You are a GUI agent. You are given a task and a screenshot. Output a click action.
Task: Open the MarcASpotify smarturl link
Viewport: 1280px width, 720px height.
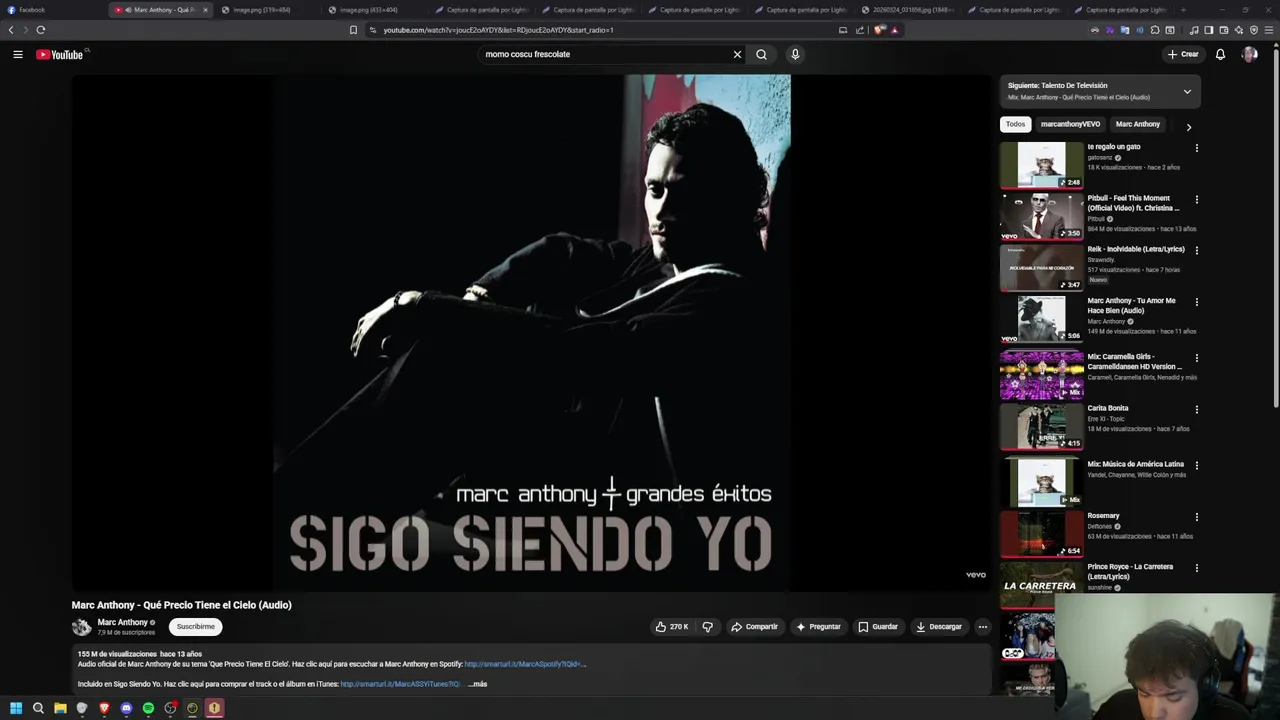click(525, 664)
